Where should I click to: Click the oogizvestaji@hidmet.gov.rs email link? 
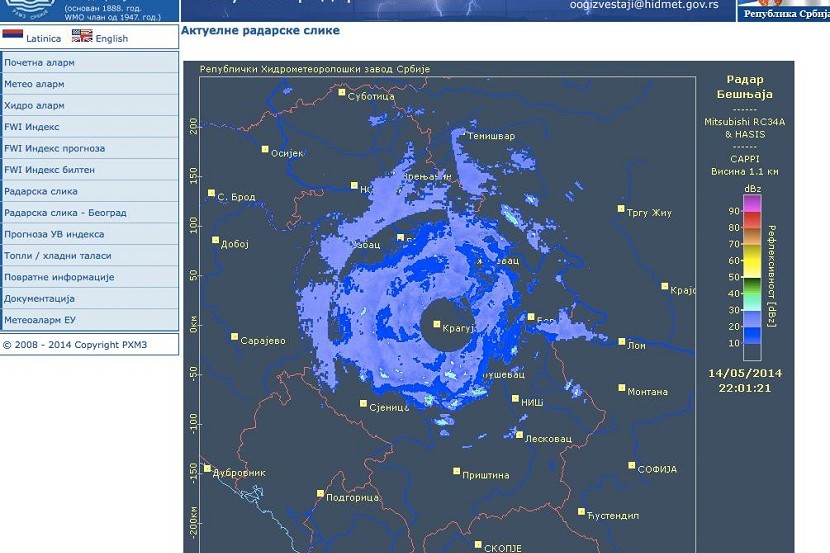click(644, 5)
